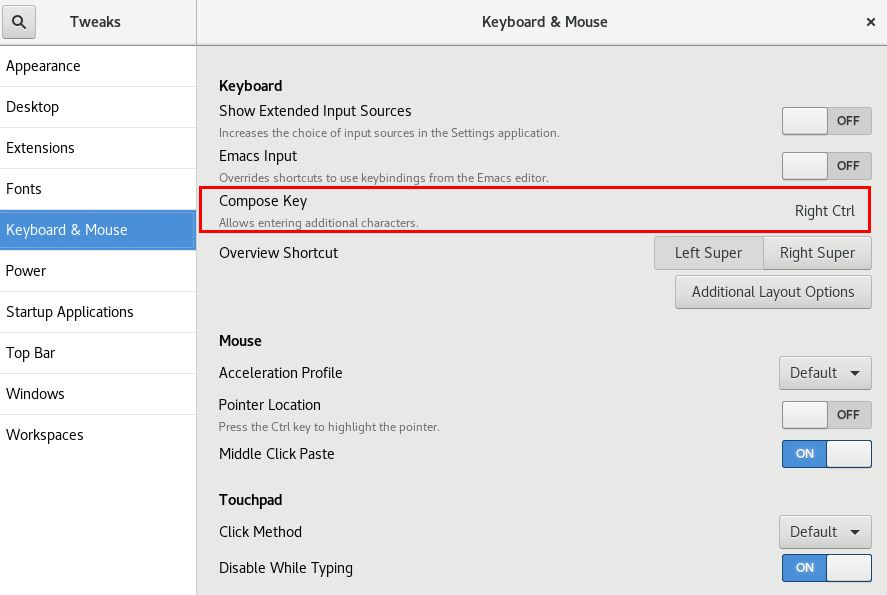Click the search magnifier icon
The image size is (887, 595).
(x=20, y=22)
